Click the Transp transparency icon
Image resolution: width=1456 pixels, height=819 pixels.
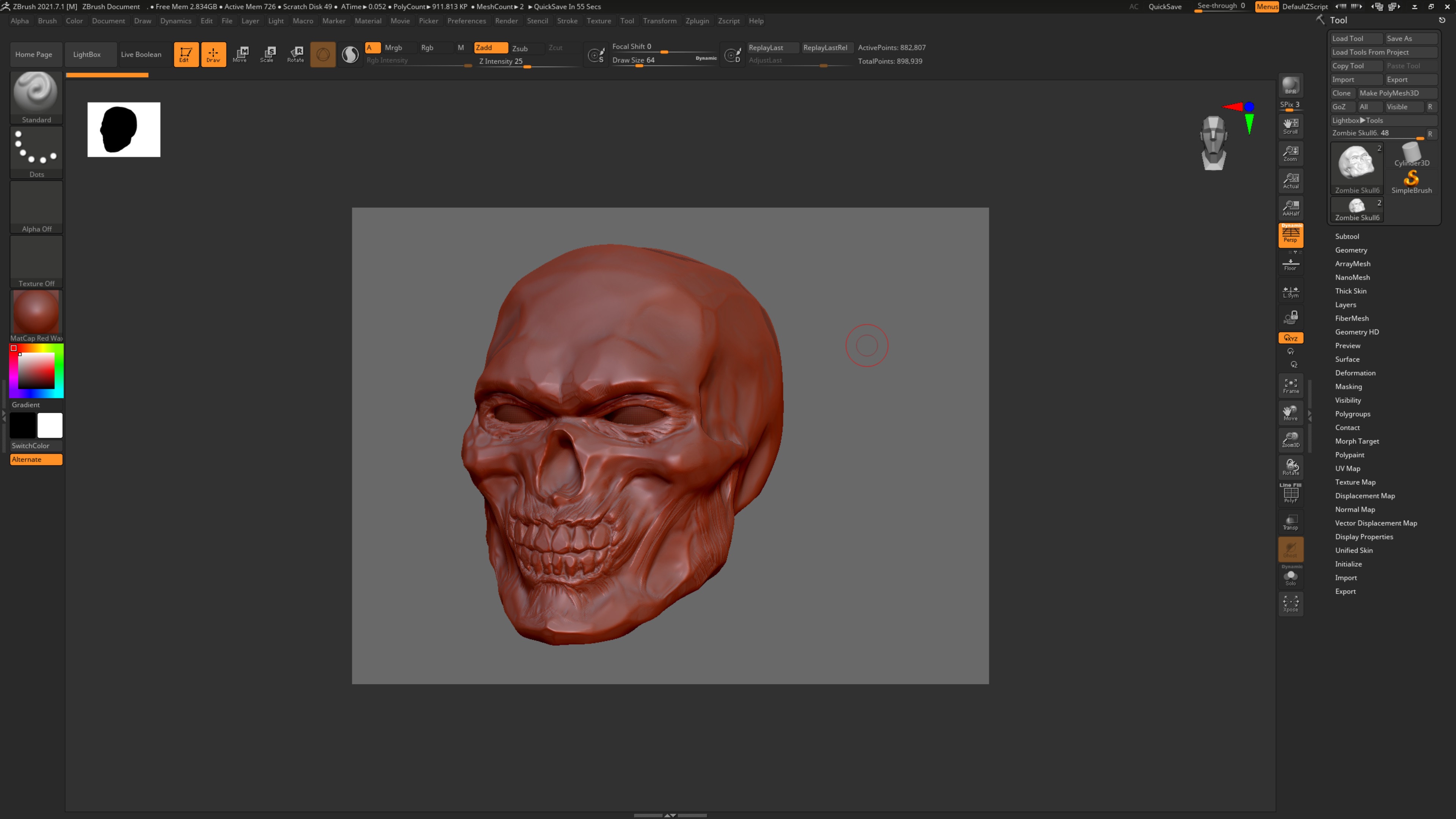coord(1290,522)
